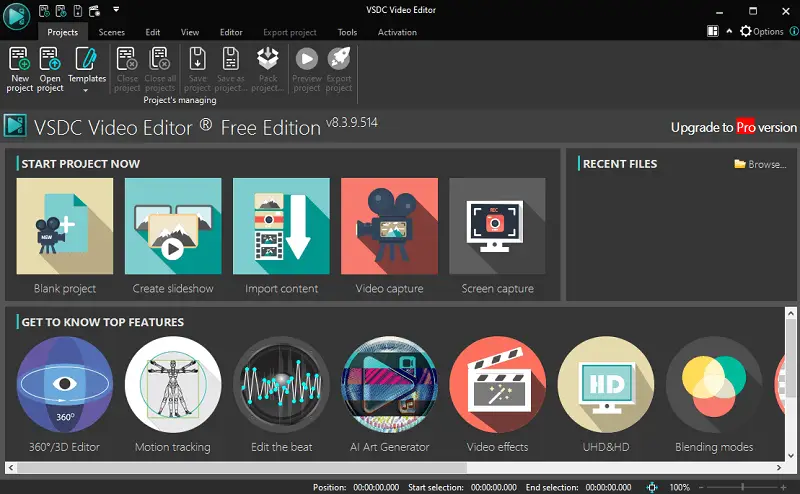
Task: Open the Options settings
Action: 761,31
